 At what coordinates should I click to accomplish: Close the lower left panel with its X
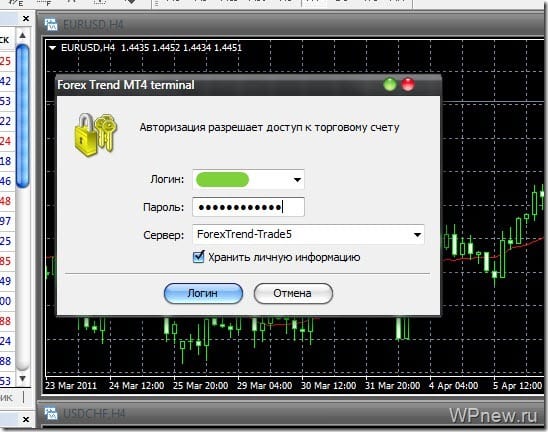coord(26,419)
